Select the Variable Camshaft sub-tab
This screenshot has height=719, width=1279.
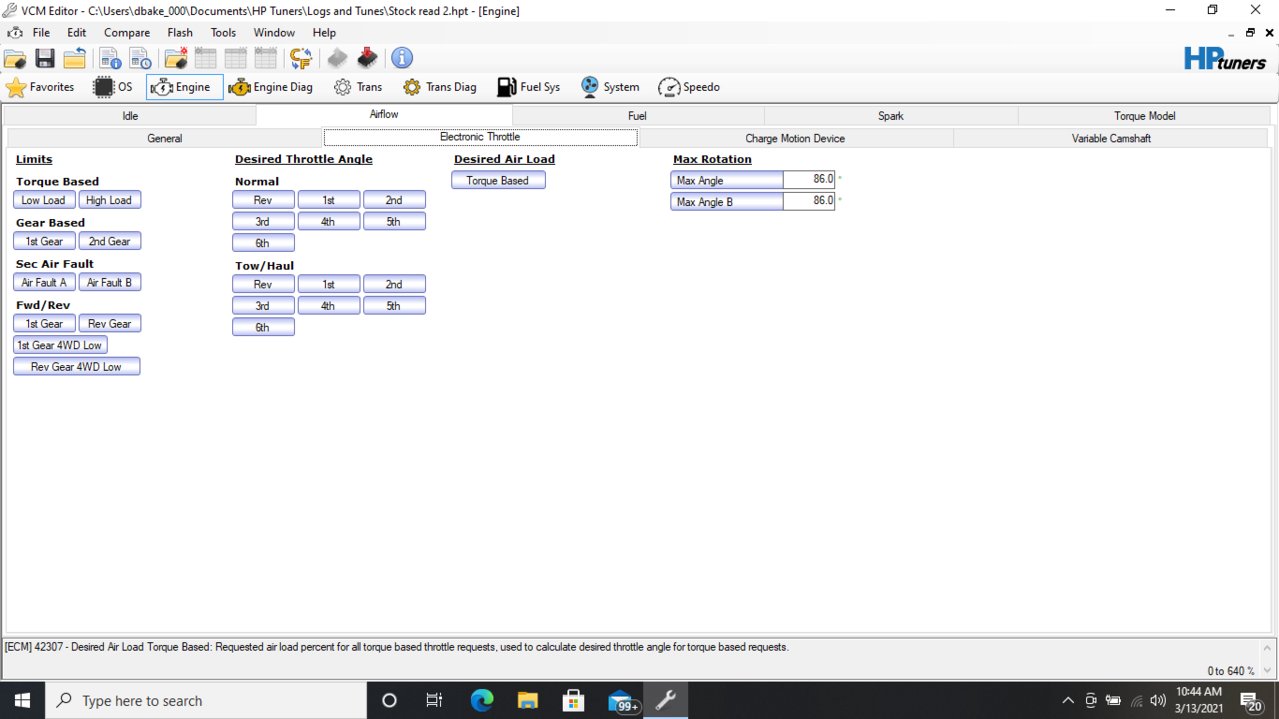pos(1111,138)
